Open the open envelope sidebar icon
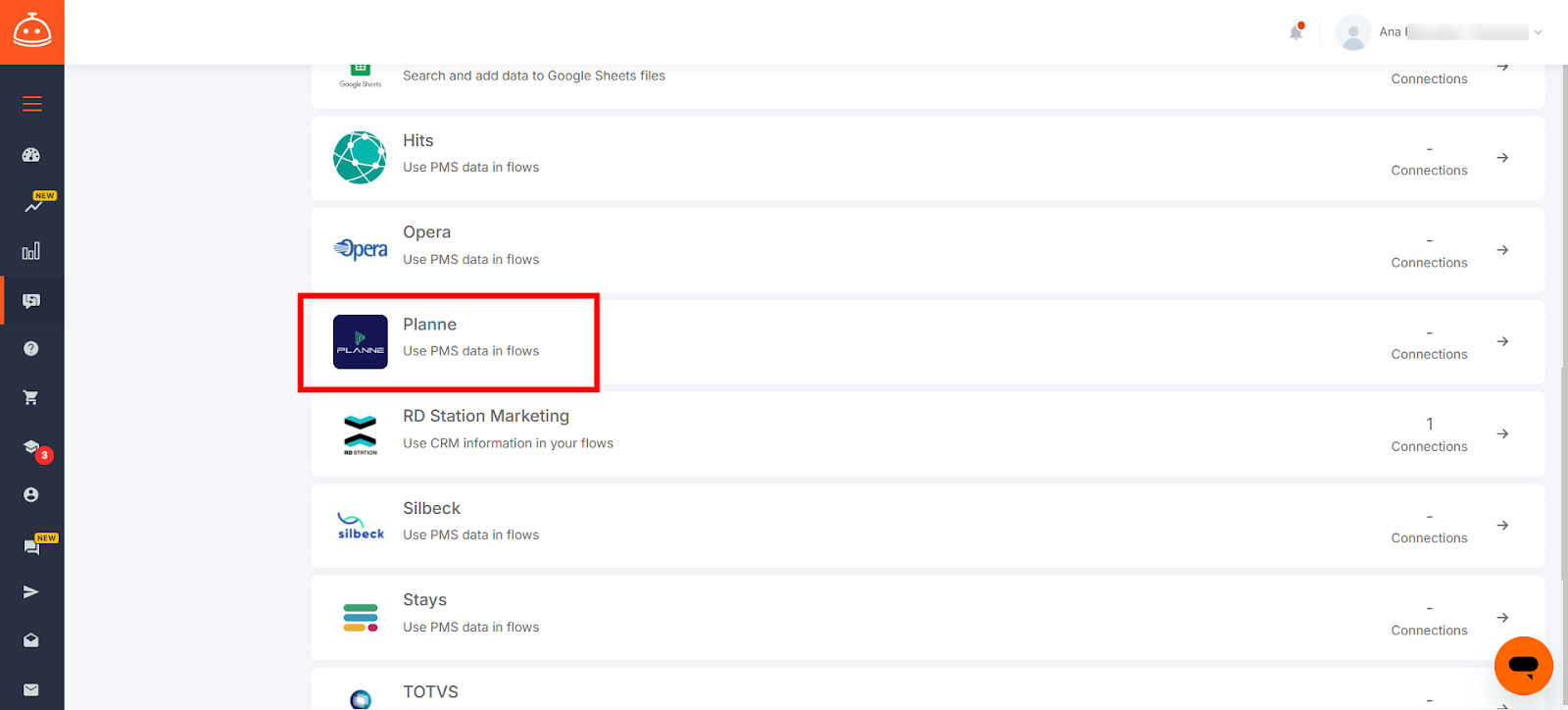The height and width of the screenshot is (710, 1568). point(31,640)
